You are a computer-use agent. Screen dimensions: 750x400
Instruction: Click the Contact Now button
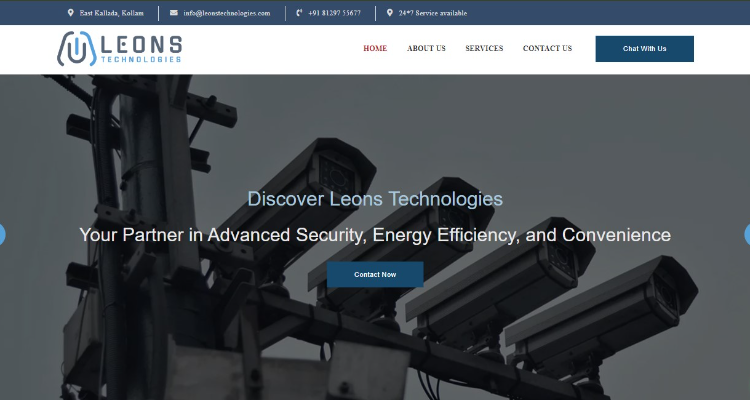point(375,275)
